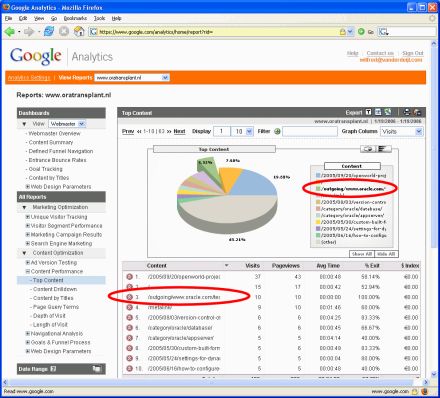Expand Navigational Analysis
440x398 pixels.
click(28, 333)
